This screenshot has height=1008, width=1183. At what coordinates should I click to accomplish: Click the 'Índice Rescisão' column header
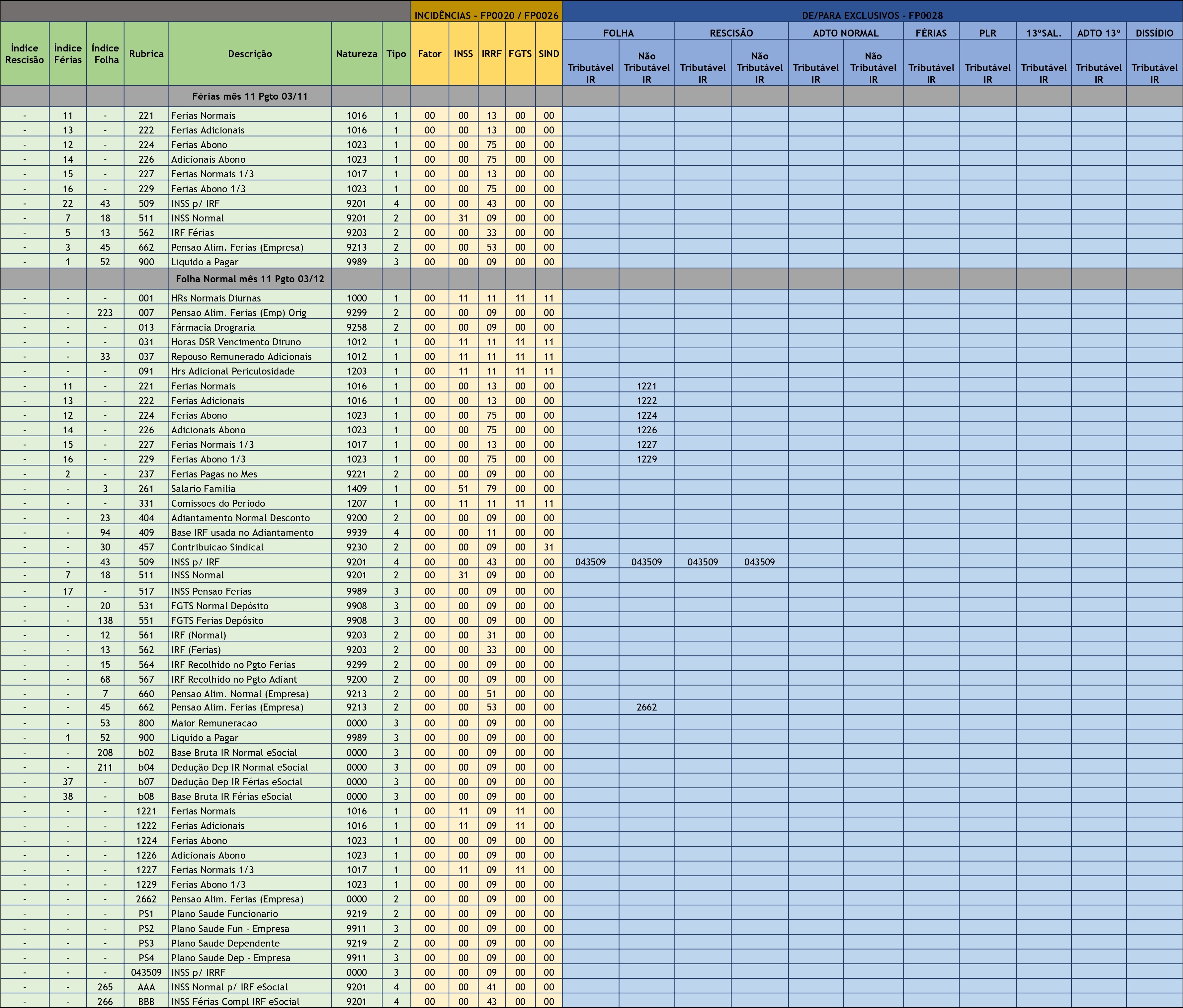(x=25, y=54)
